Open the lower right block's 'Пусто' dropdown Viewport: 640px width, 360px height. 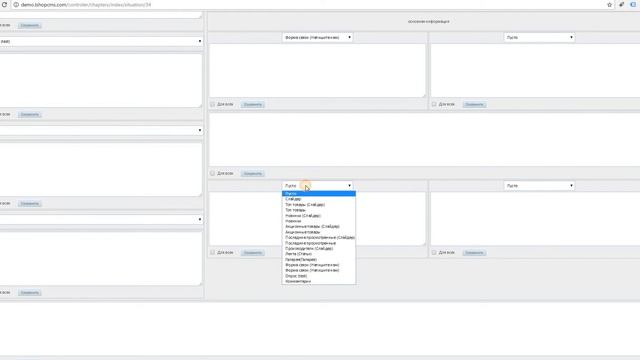[539, 186]
